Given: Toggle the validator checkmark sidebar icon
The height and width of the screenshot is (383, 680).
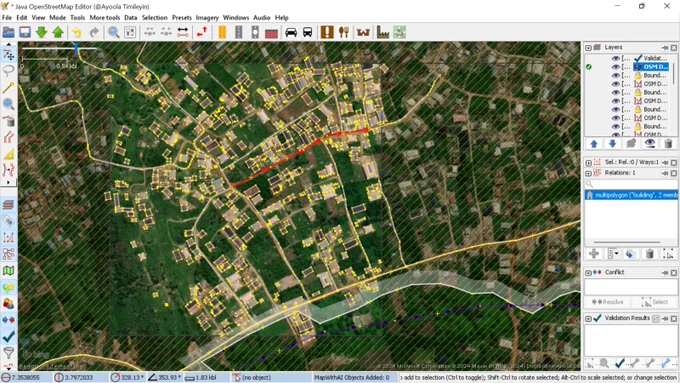Looking at the screenshot, I should pos(8,337).
